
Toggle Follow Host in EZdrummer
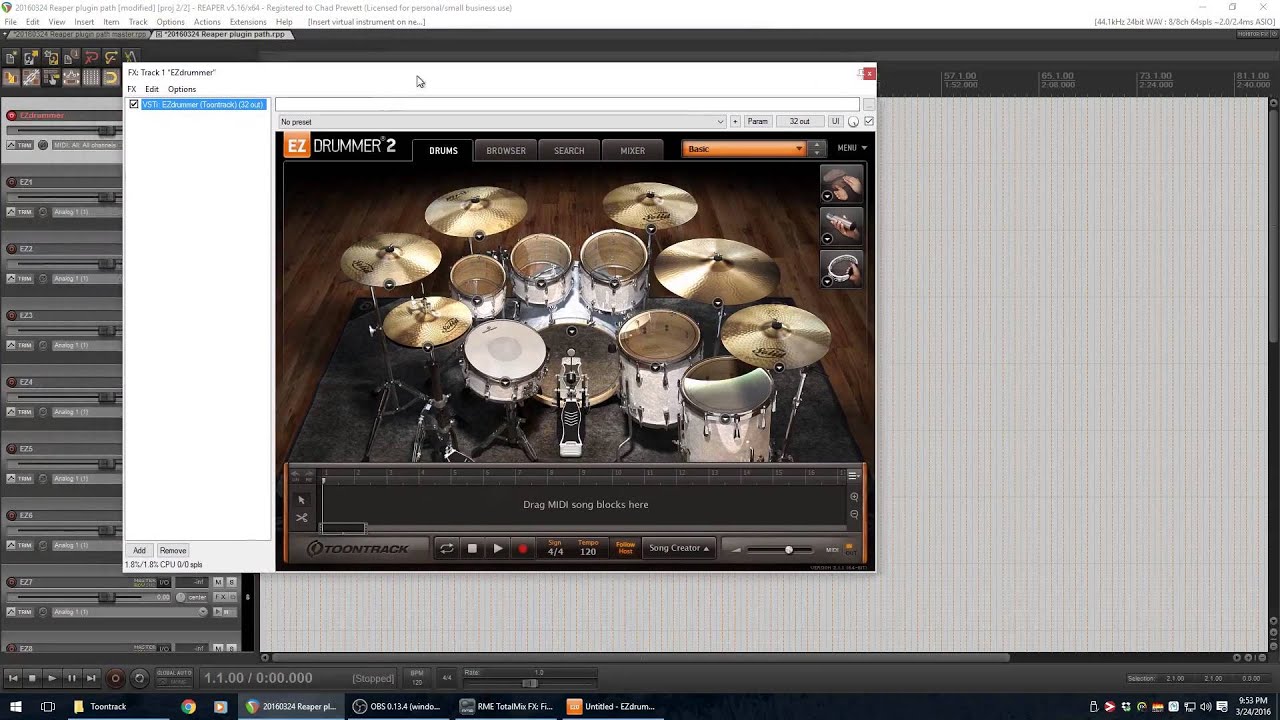[625, 548]
